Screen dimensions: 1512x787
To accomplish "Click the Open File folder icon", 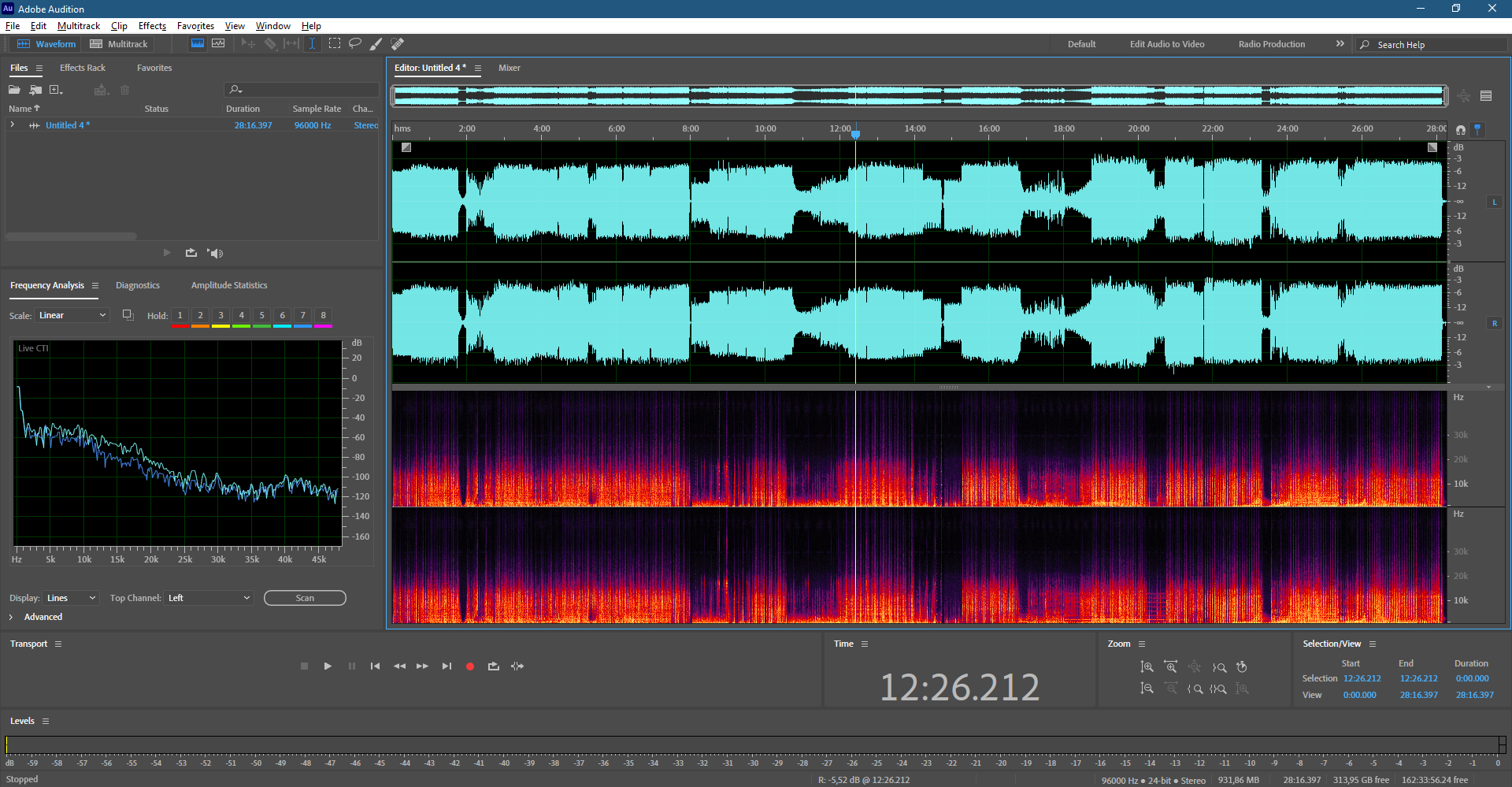I will click(x=14, y=90).
